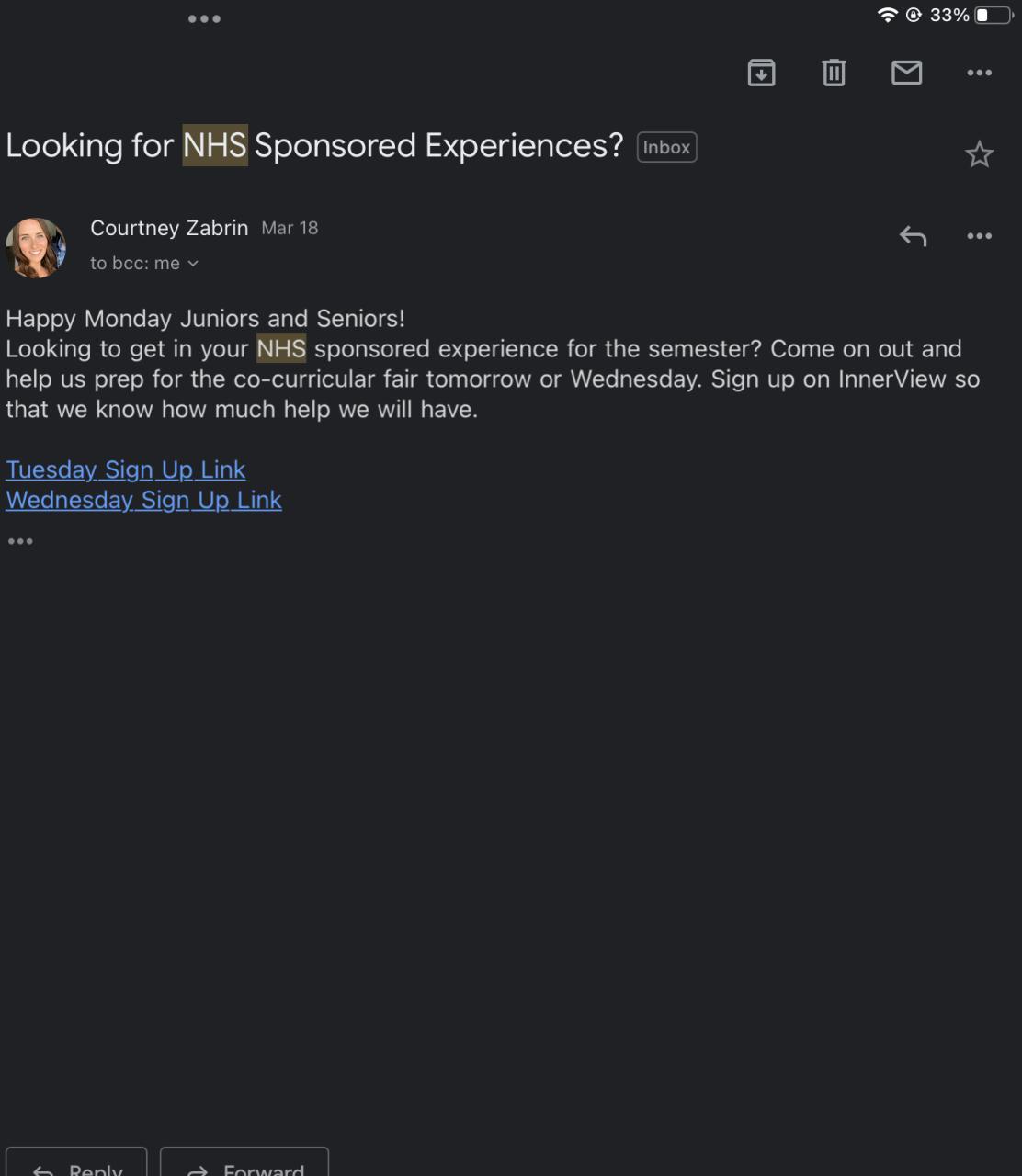Tap the reply arrow next to sender
Viewport: 1022px width, 1176px height.
coord(913,236)
